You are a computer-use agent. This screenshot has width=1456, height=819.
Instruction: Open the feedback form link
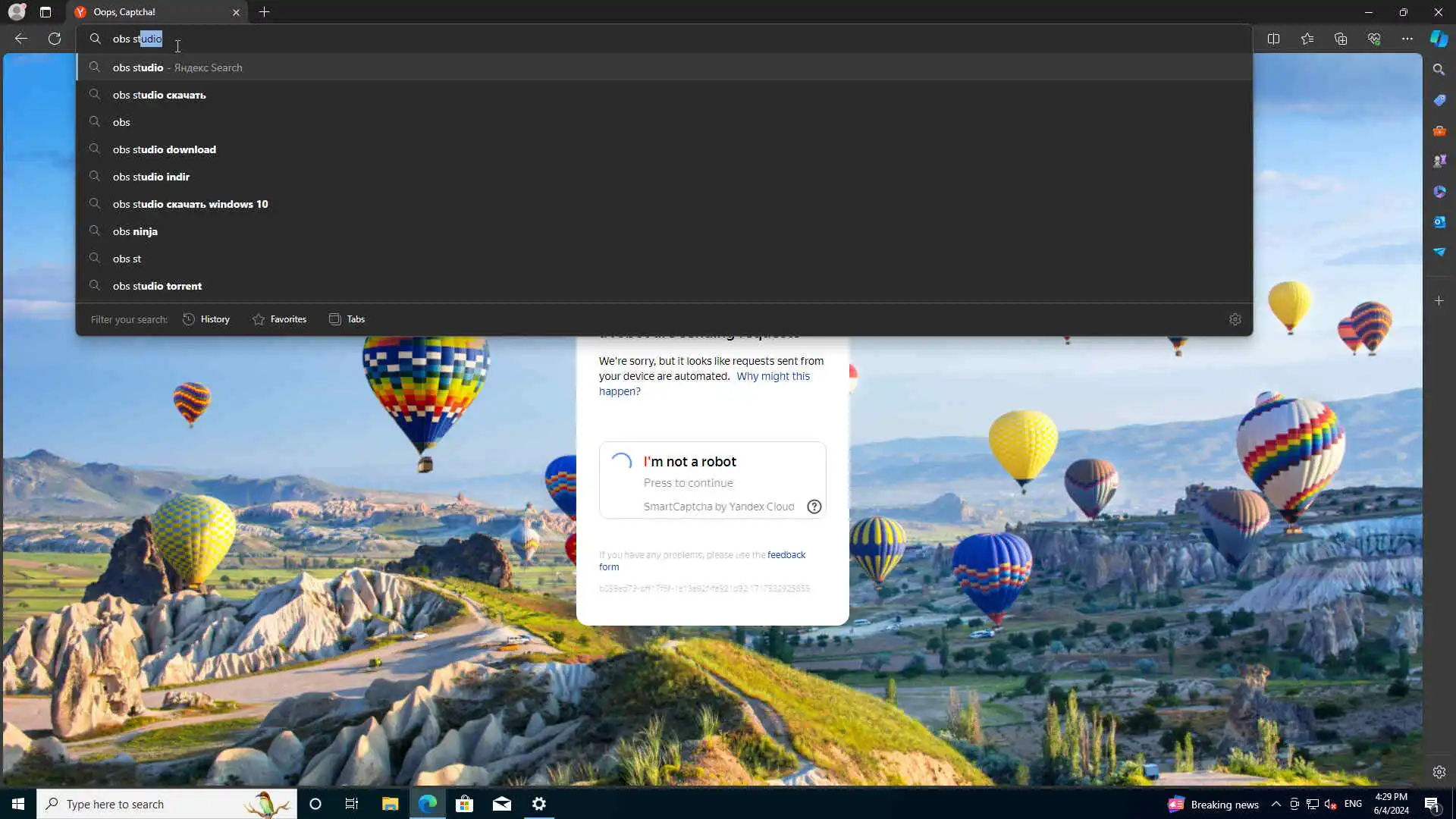pos(786,555)
